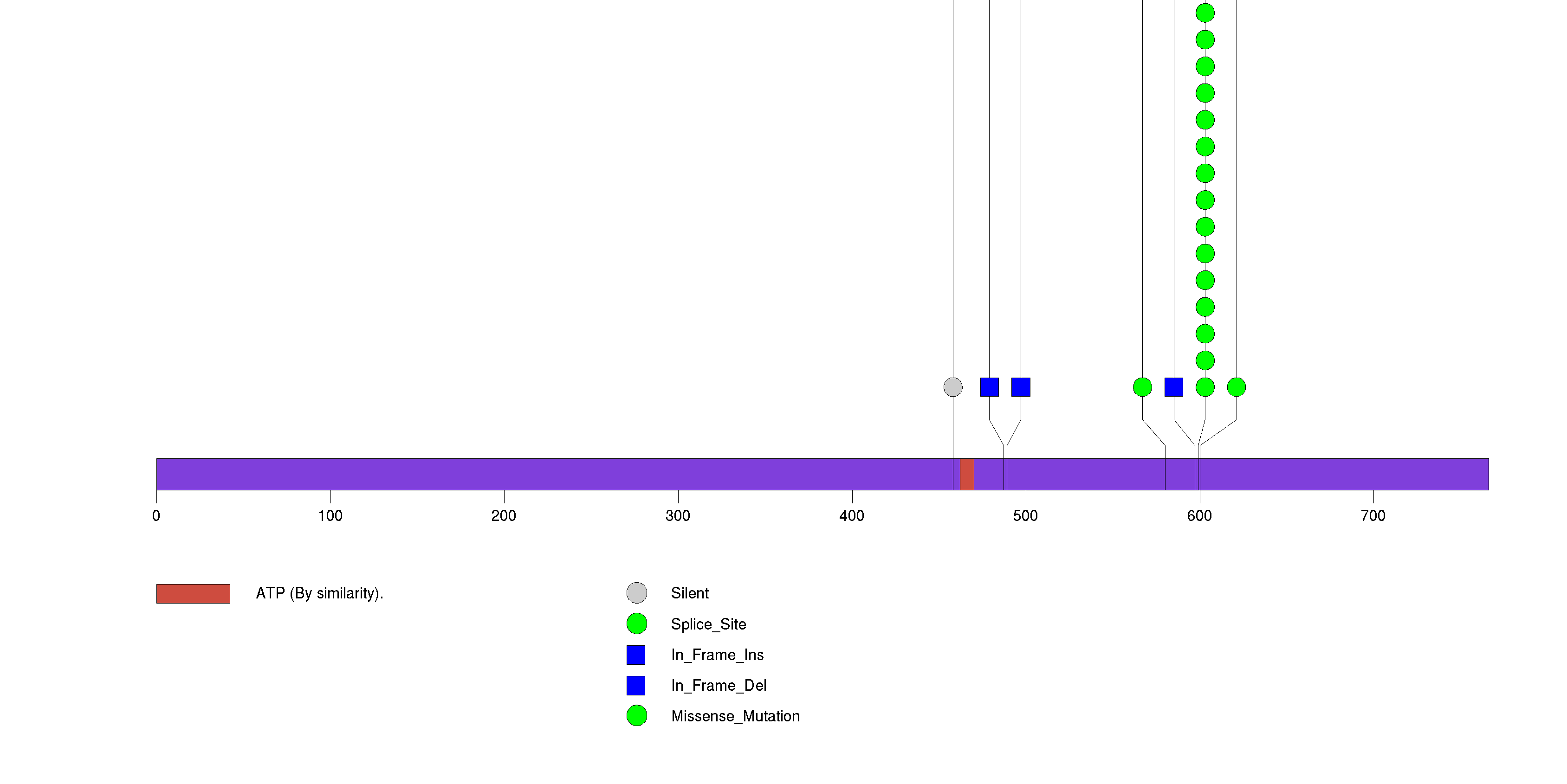Viewport: 1567px width, 784px height.
Task: Click the Splice_Site legend green circle
Action: pos(636,623)
